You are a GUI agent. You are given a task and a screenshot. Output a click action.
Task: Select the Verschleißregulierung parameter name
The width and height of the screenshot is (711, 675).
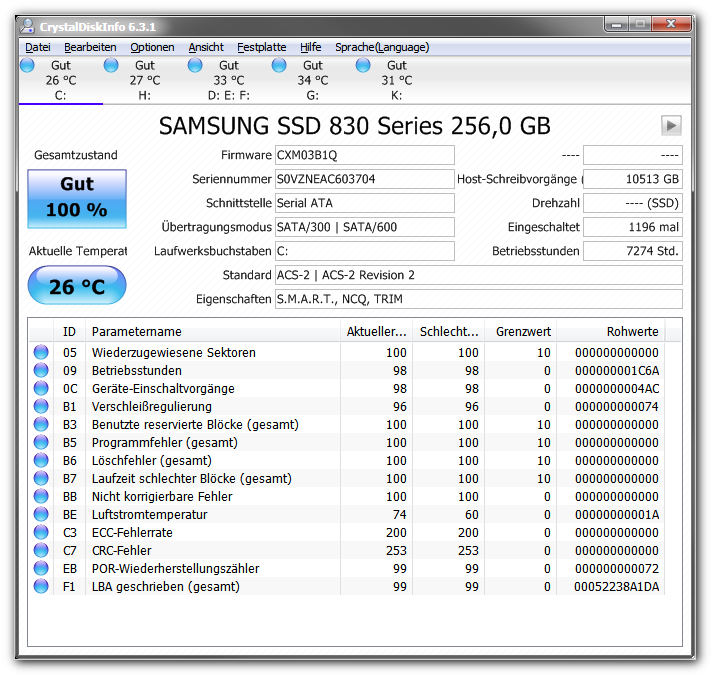(x=151, y=407)
